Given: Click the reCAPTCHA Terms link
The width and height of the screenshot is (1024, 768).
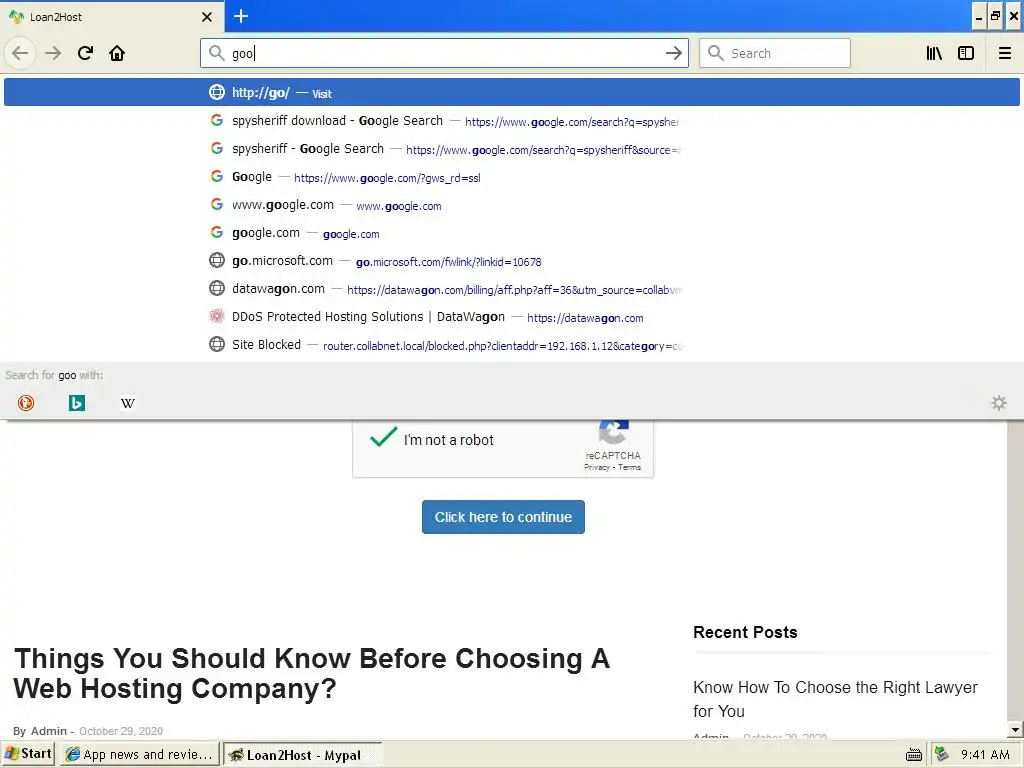Looking at the screenshot, I should click(x=630, y=468).
